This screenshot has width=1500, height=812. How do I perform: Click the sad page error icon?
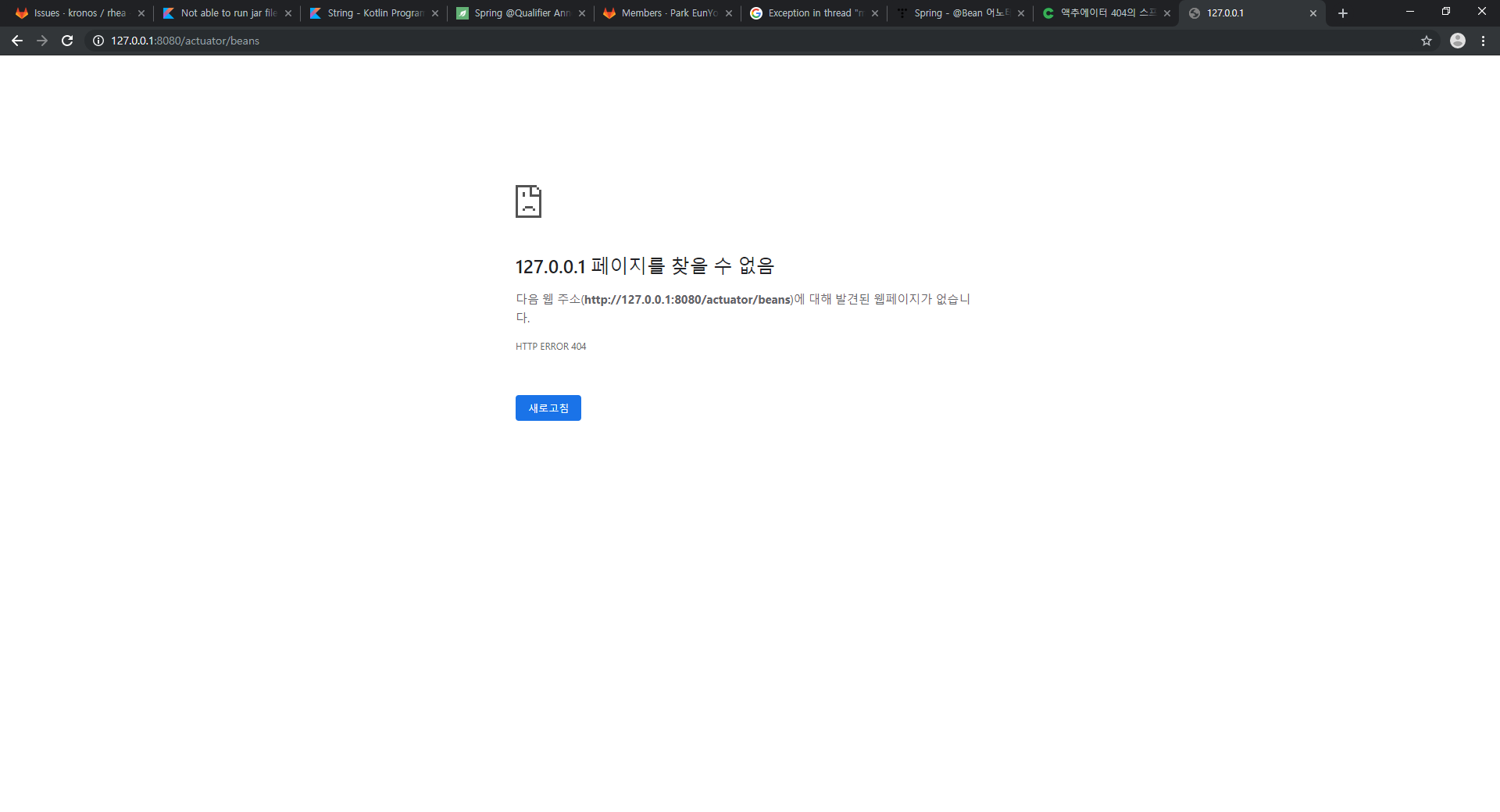[x=528, y=201]
